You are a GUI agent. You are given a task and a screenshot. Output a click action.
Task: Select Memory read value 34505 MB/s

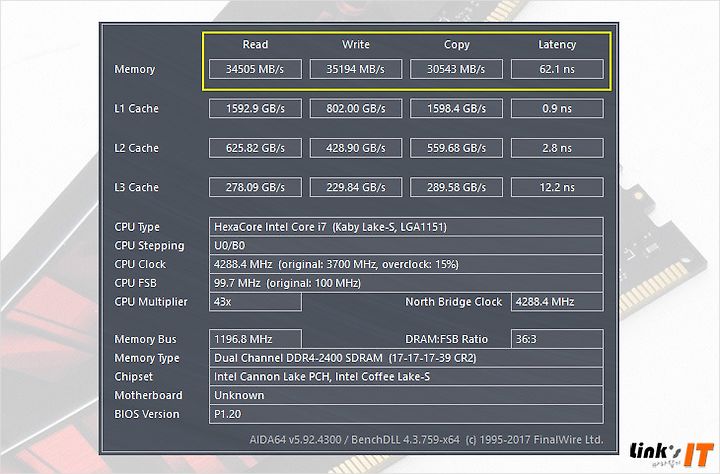pyautogui.click(x=255, y=69)
